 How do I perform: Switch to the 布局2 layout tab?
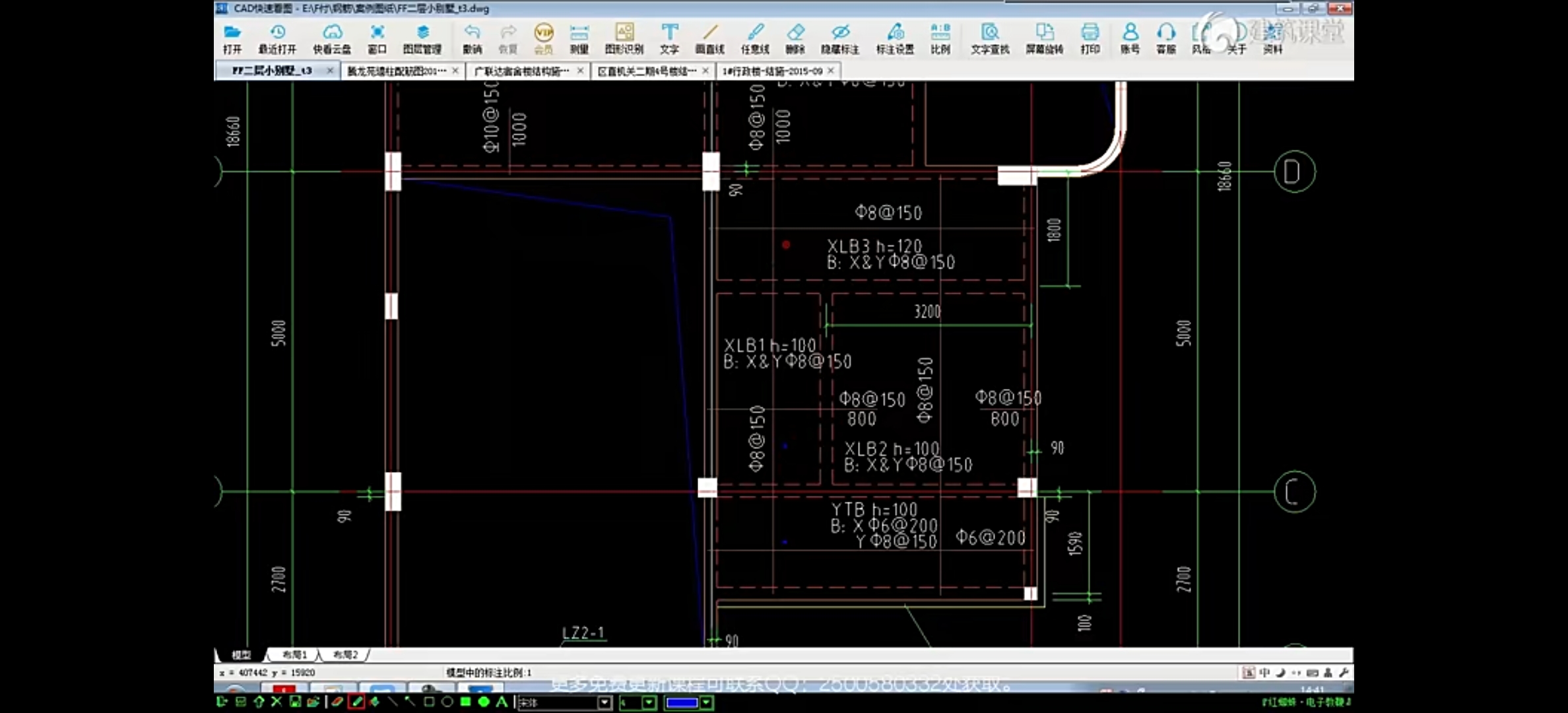(x=345, y=655)
